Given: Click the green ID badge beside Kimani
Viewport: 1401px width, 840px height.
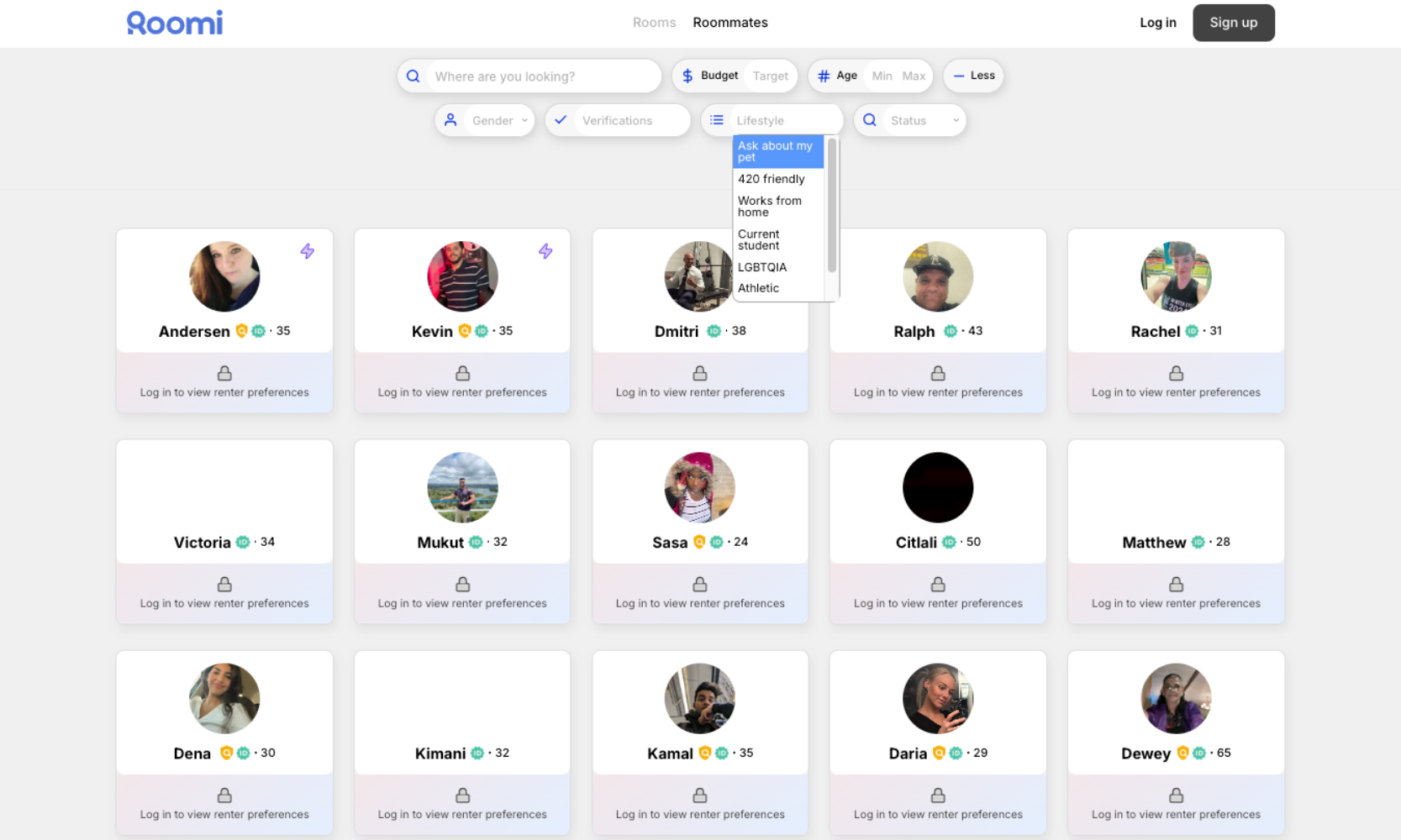Looking at the screenshot, I should pos(477,753).
